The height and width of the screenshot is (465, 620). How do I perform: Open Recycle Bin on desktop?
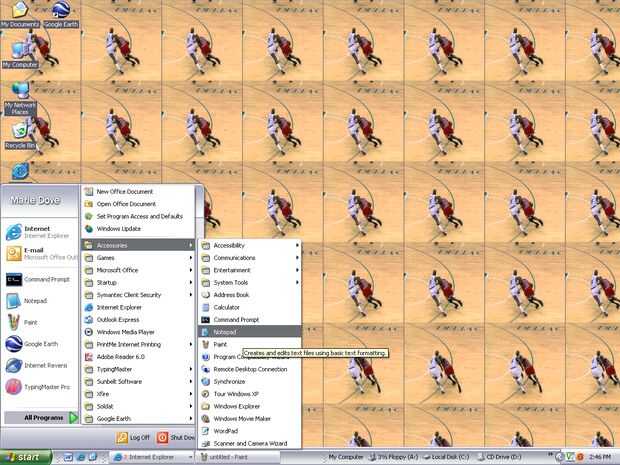tap(20, 136)
